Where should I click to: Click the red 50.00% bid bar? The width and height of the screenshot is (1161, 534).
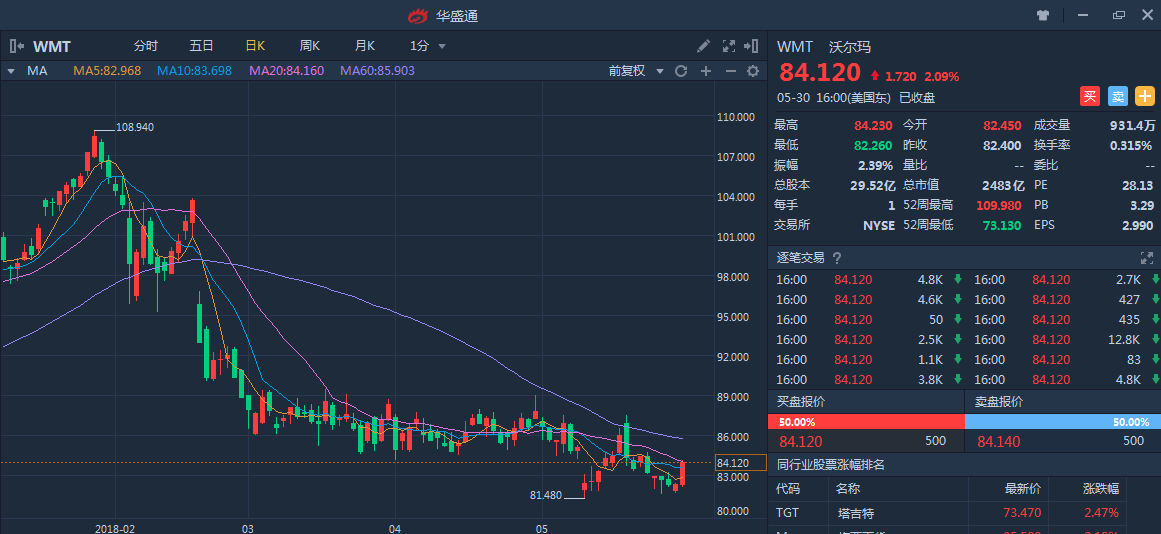click(866, 421)
